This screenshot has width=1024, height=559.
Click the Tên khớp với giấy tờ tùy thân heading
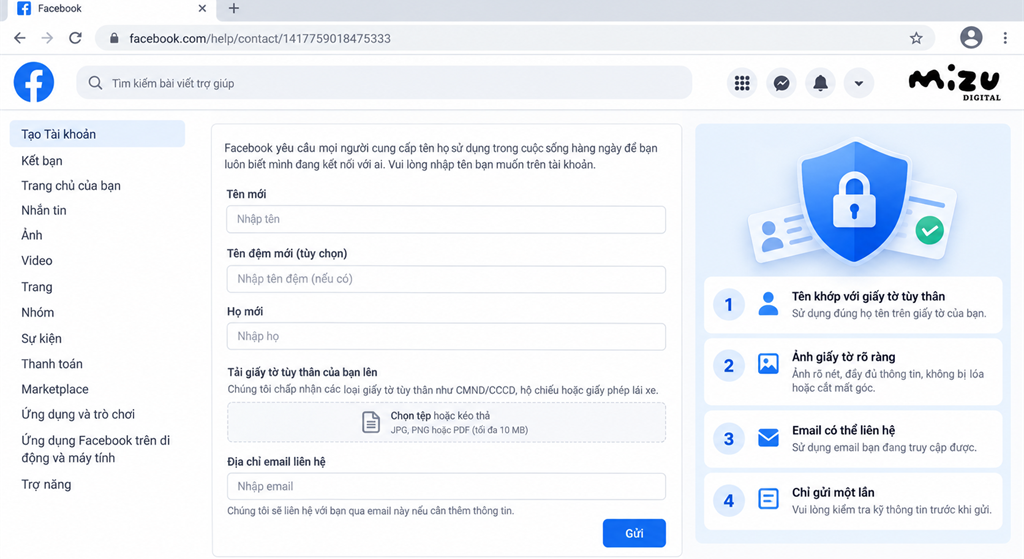pos(868,296)
